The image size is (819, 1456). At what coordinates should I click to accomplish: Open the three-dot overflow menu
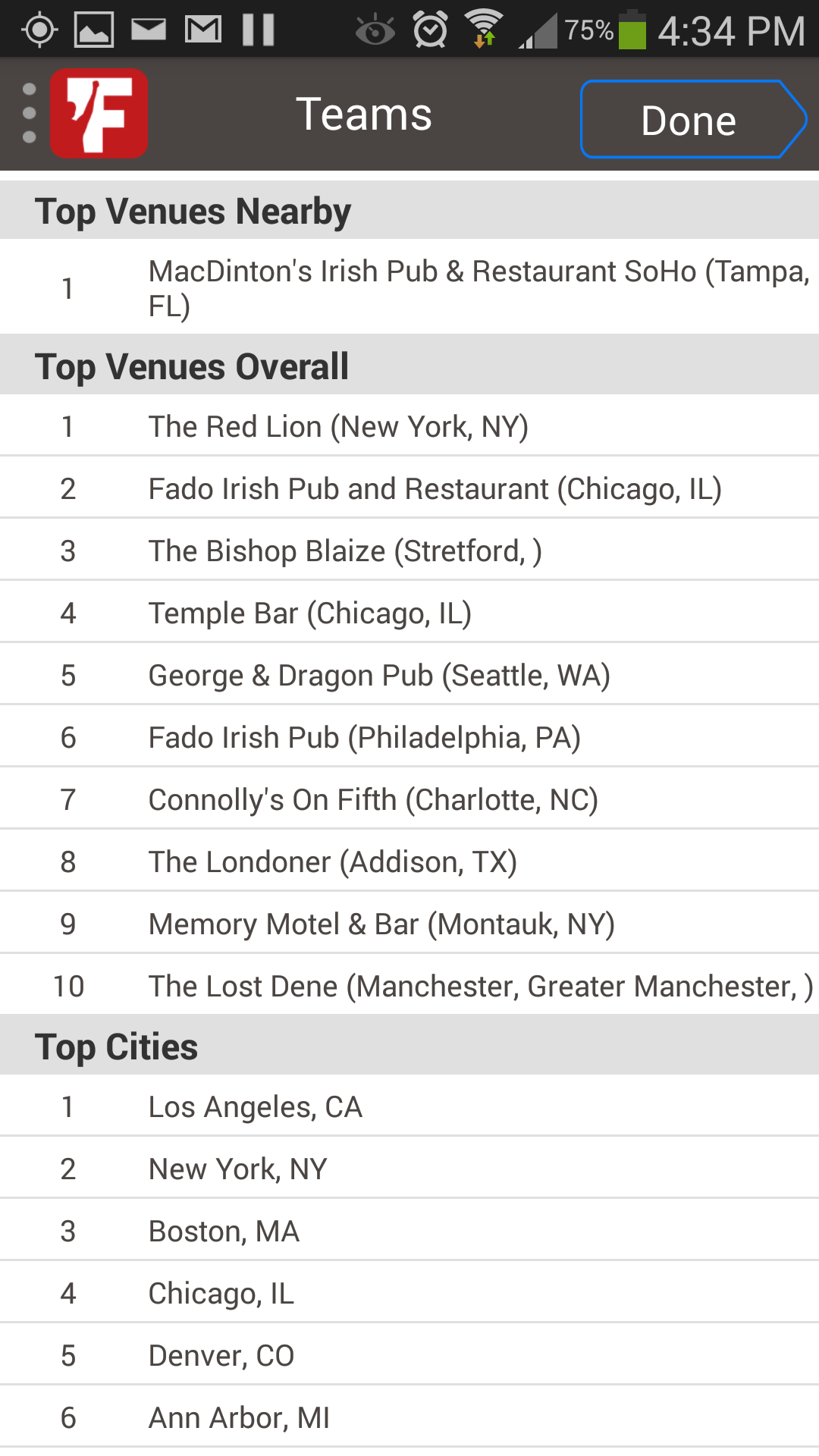click(30, 114)
